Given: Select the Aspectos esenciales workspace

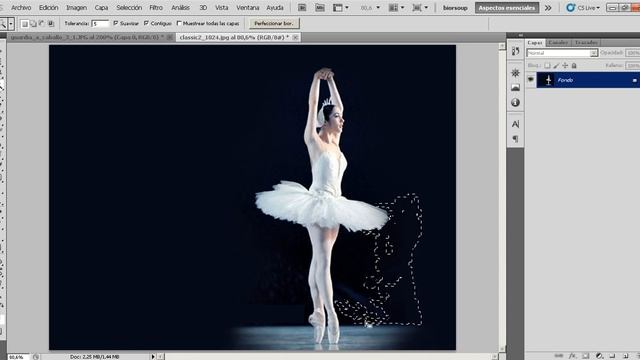Looking at the screenshot, I should (x=507, y=8).
